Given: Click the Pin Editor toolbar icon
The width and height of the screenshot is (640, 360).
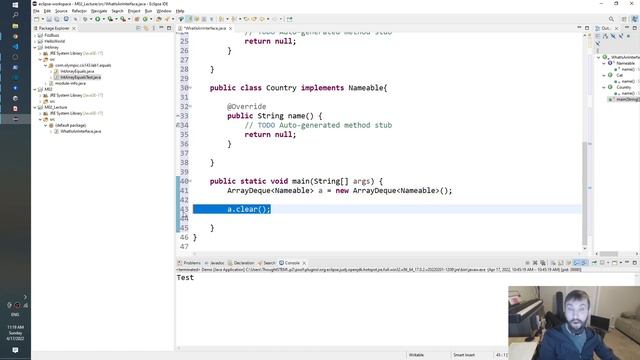Looking at the screenshot, I should 289,19.
